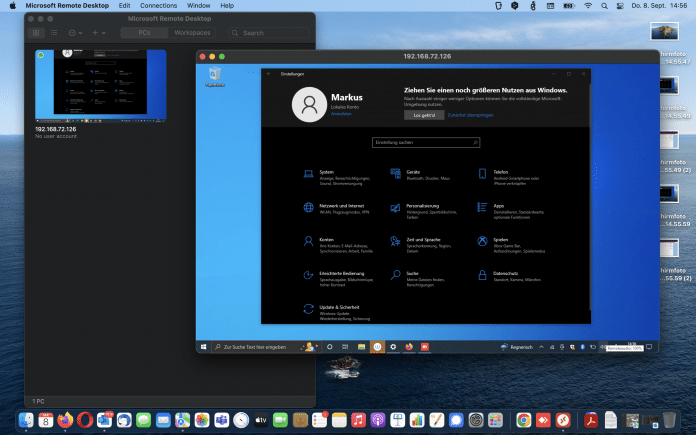Open Netzwerk und Internet settings
This screenshot has width=696, height=435.
[x=336, y=208]
